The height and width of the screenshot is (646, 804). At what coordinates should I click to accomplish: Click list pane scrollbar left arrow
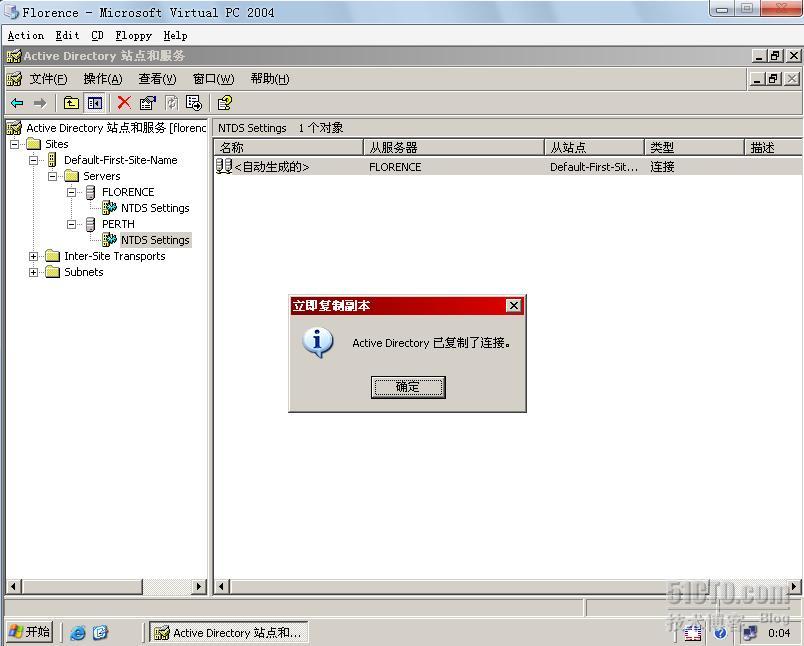(x=222, y=586)
